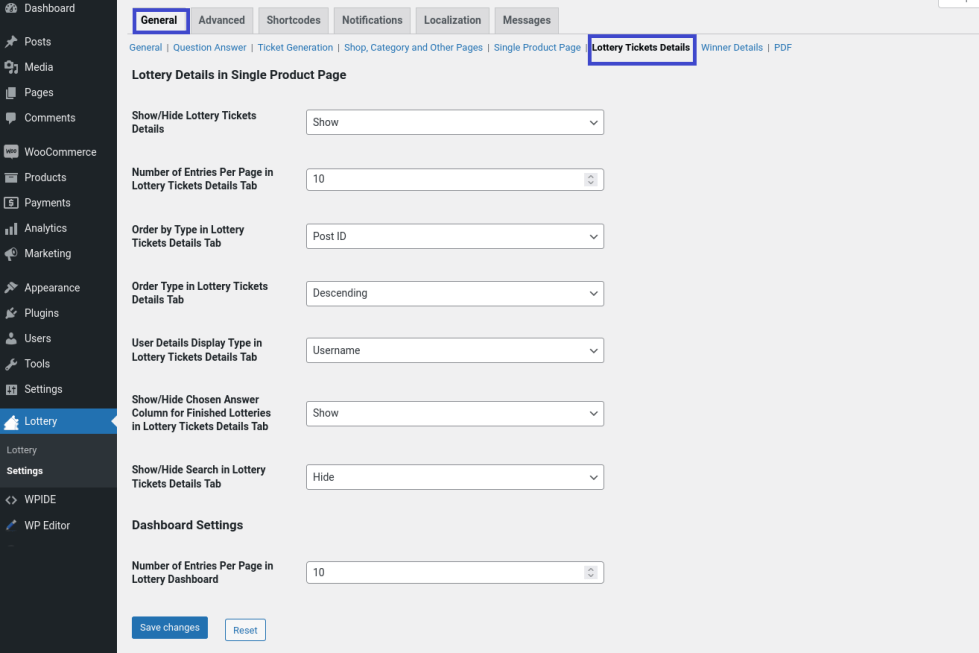Click the Tools wrench icon

pyautogui.click(x=11, y=364)
